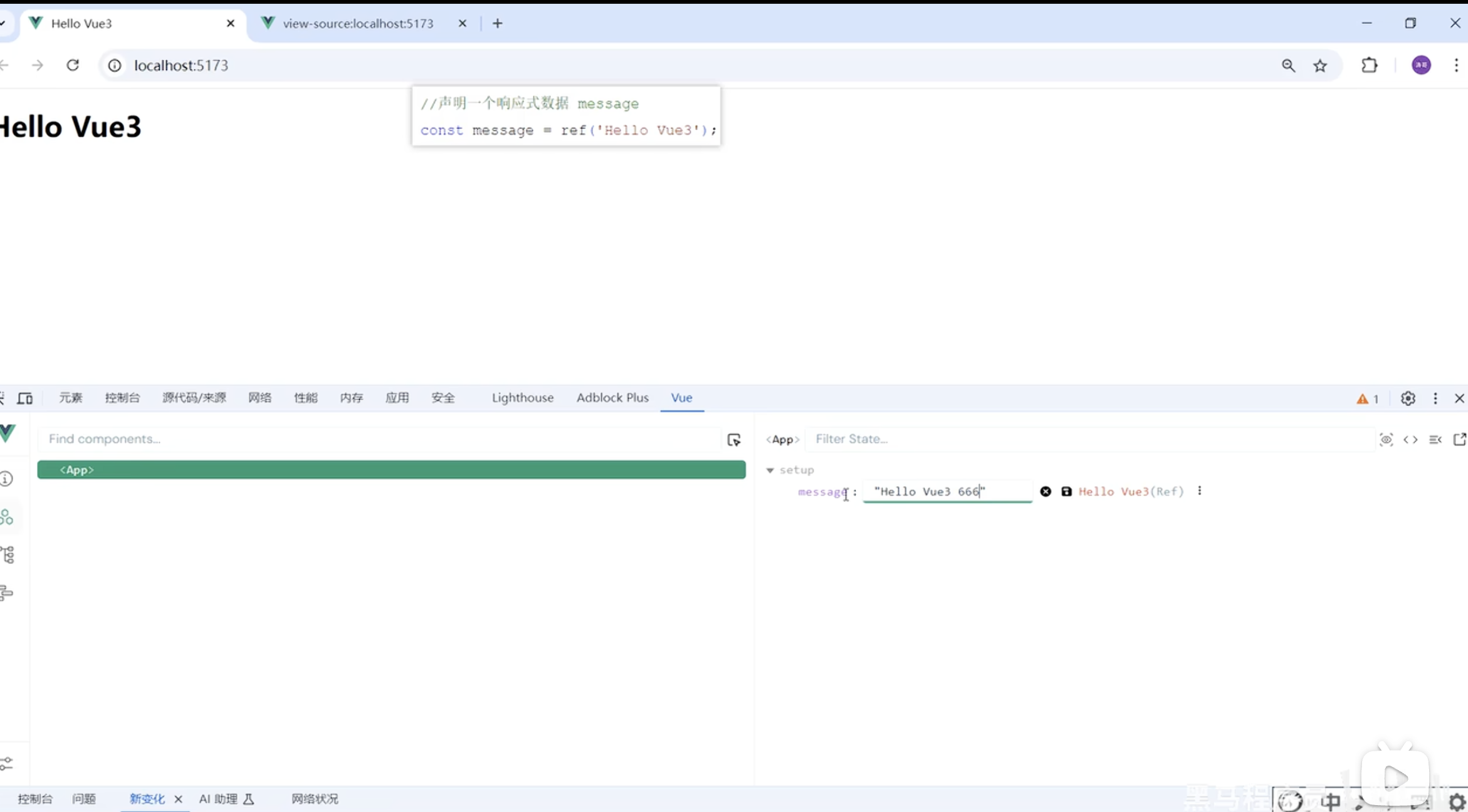The height and width of the screenshot is (812, 1468).
Task: Open DevTools settings gear
Action: click(x=1408, y=398)
